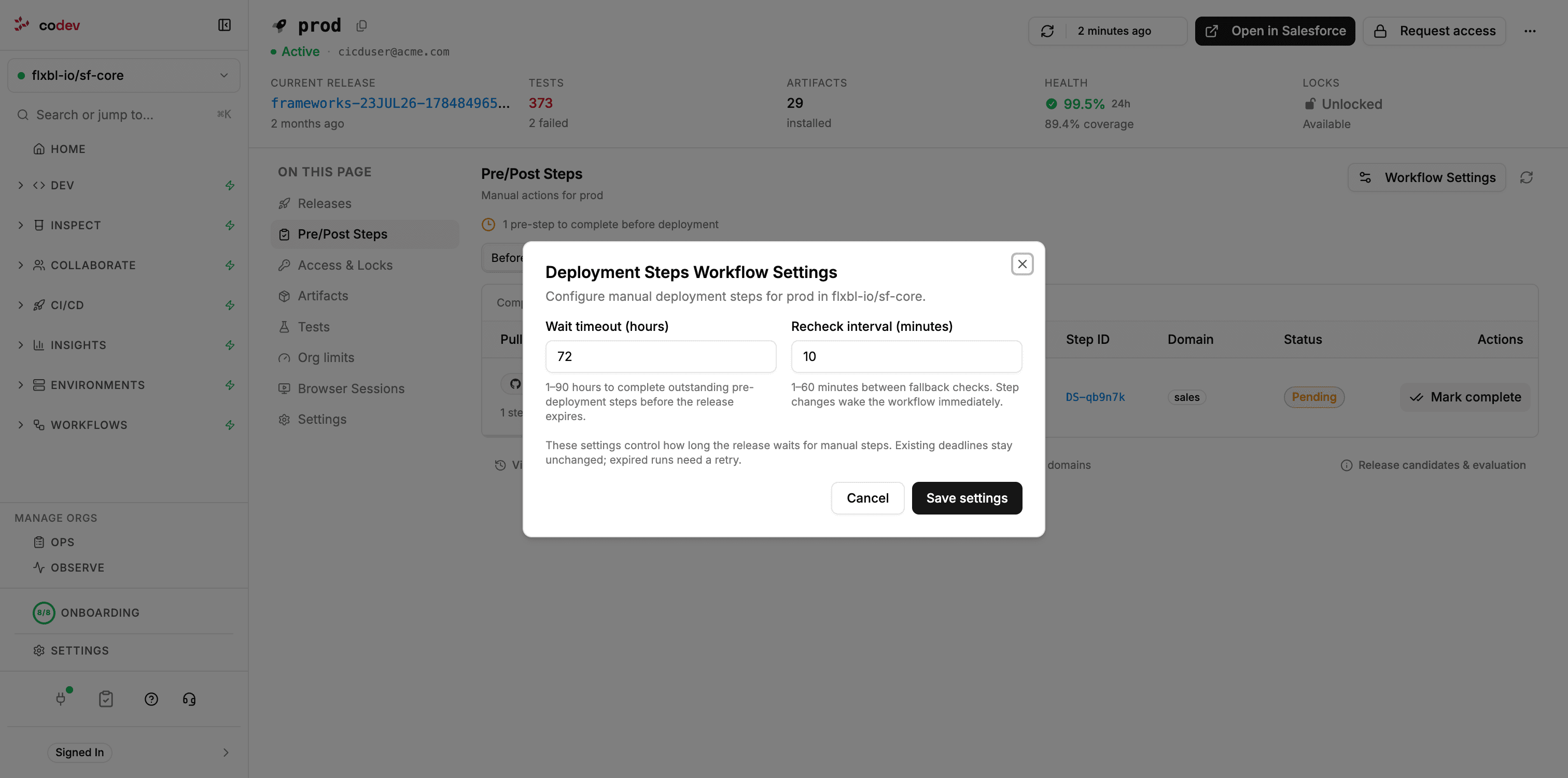1568x778 pixels.
Task: Click the Signed In badge
Action: coord(80,753)
